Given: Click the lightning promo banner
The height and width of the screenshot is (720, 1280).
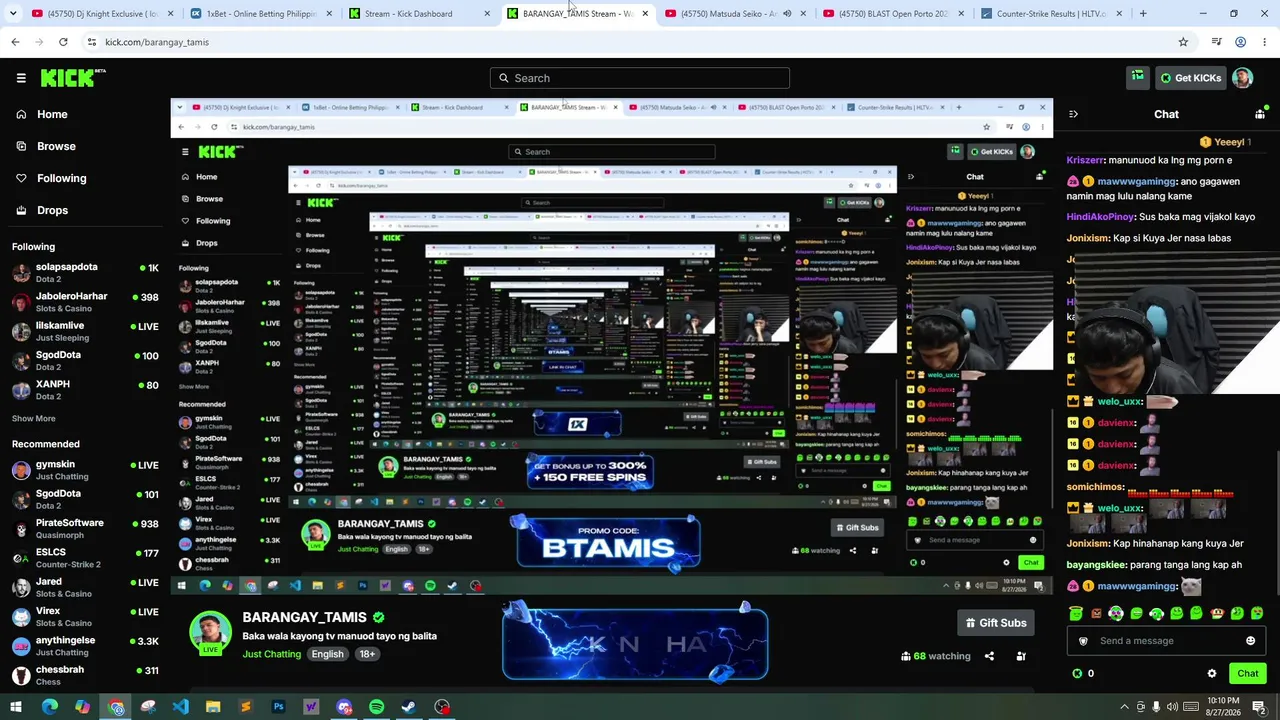Looking at the screenshot, I should tap(635, 643).
